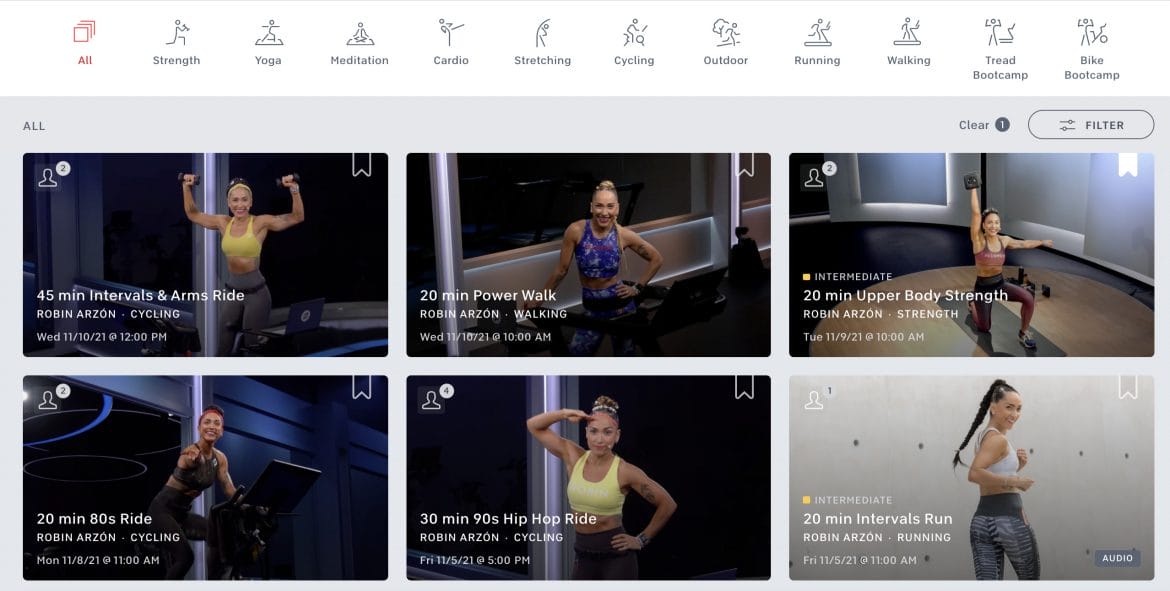1170x591 pixels.
Task: Click date Wed 11/10/21 @ 10:00 AM
Action: click(x=485, y=337)
